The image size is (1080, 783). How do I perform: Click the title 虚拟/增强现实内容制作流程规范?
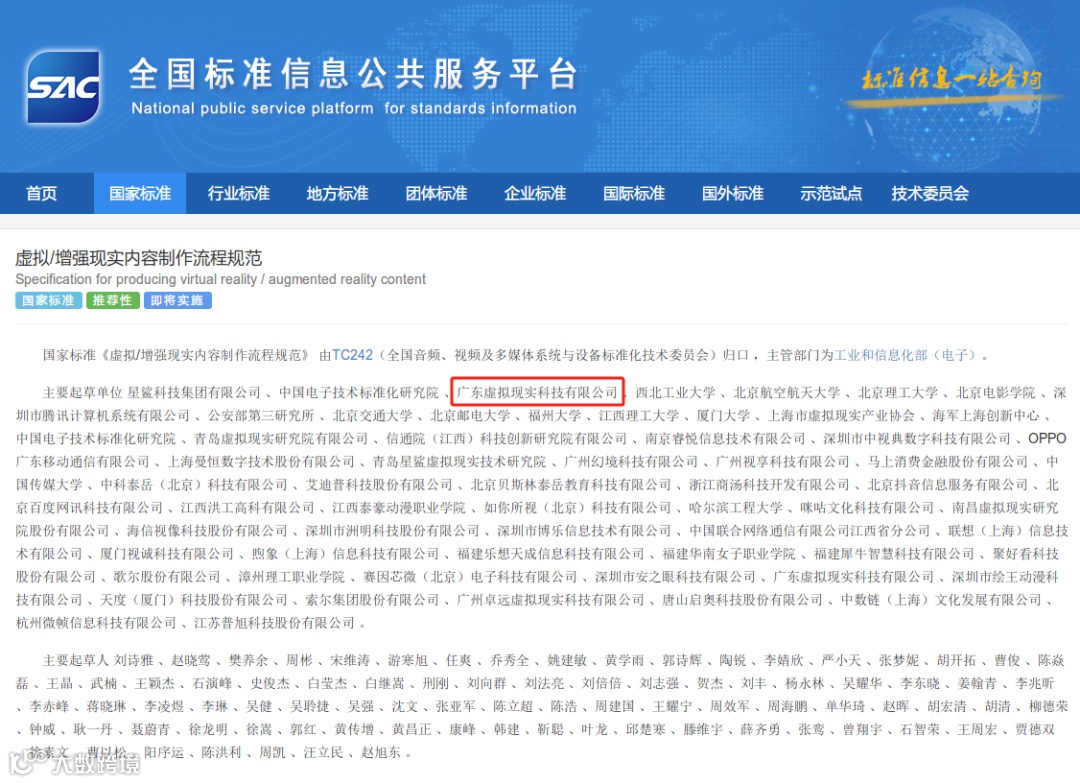pyautogui.click(x=138, y=258)
